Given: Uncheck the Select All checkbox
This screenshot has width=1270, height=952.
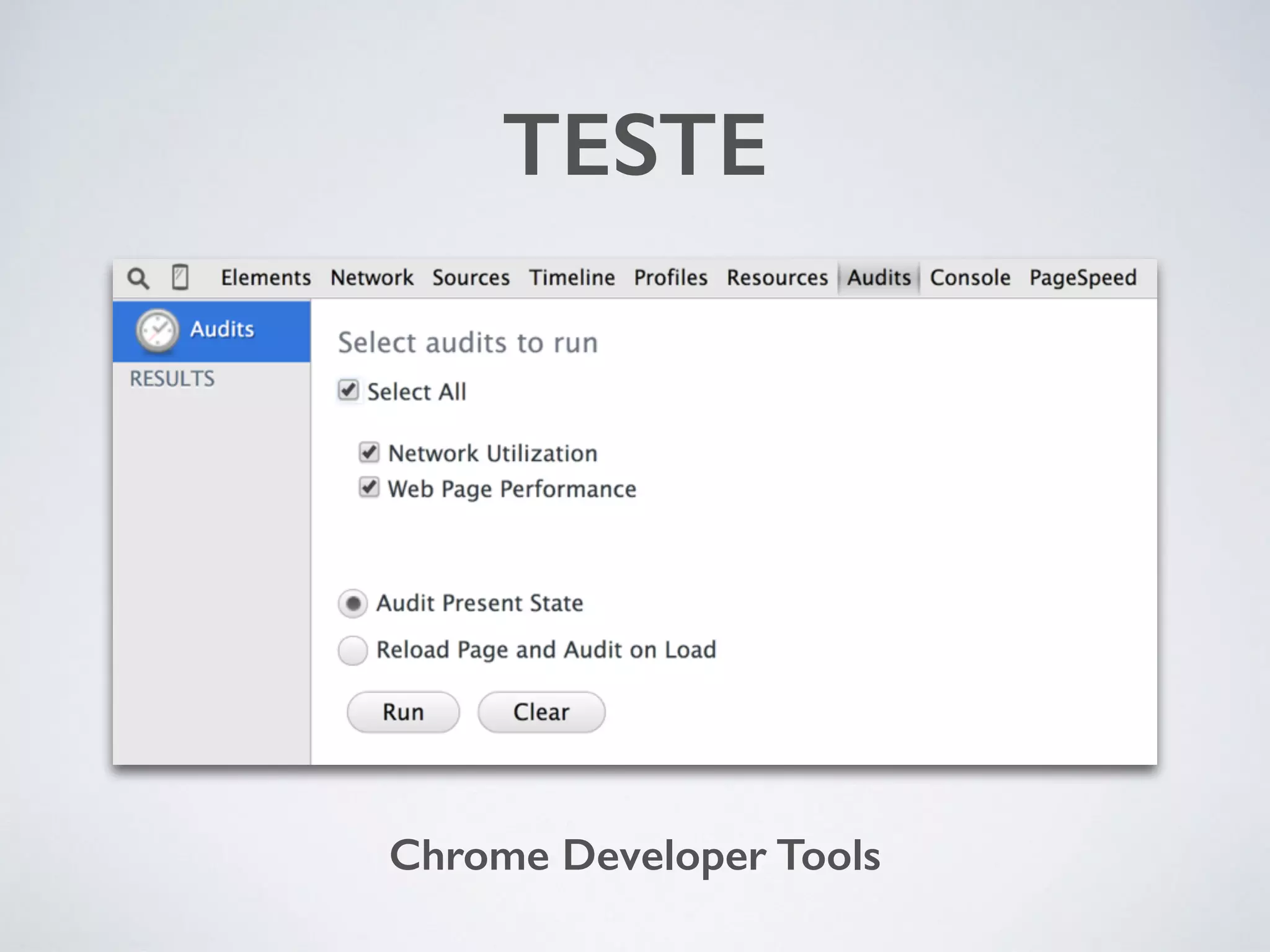Looking at the screenshot, I should [349, 390].
